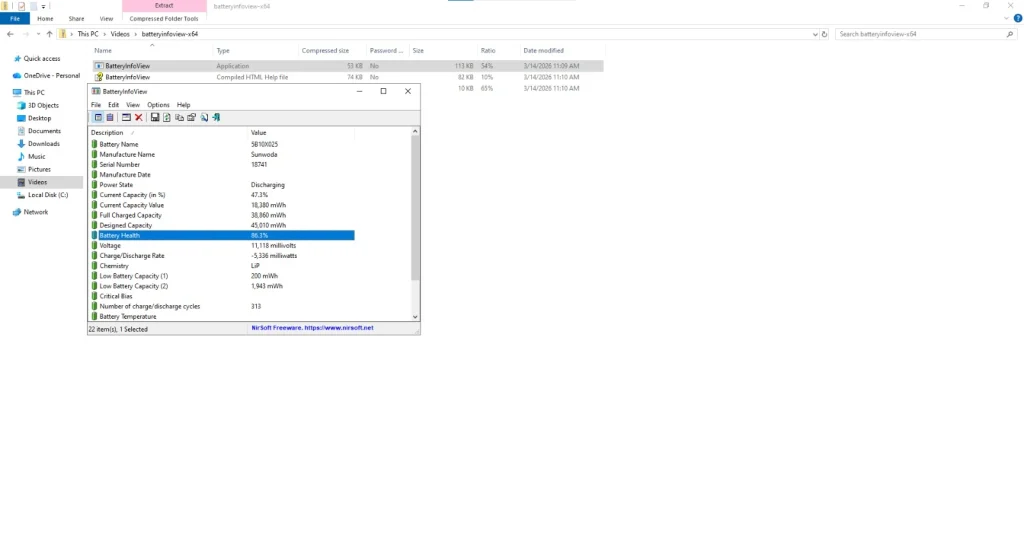This screenshot has width=1024, height=535.
Task: Open Music folder in sidebar
Action: [36, 157]
